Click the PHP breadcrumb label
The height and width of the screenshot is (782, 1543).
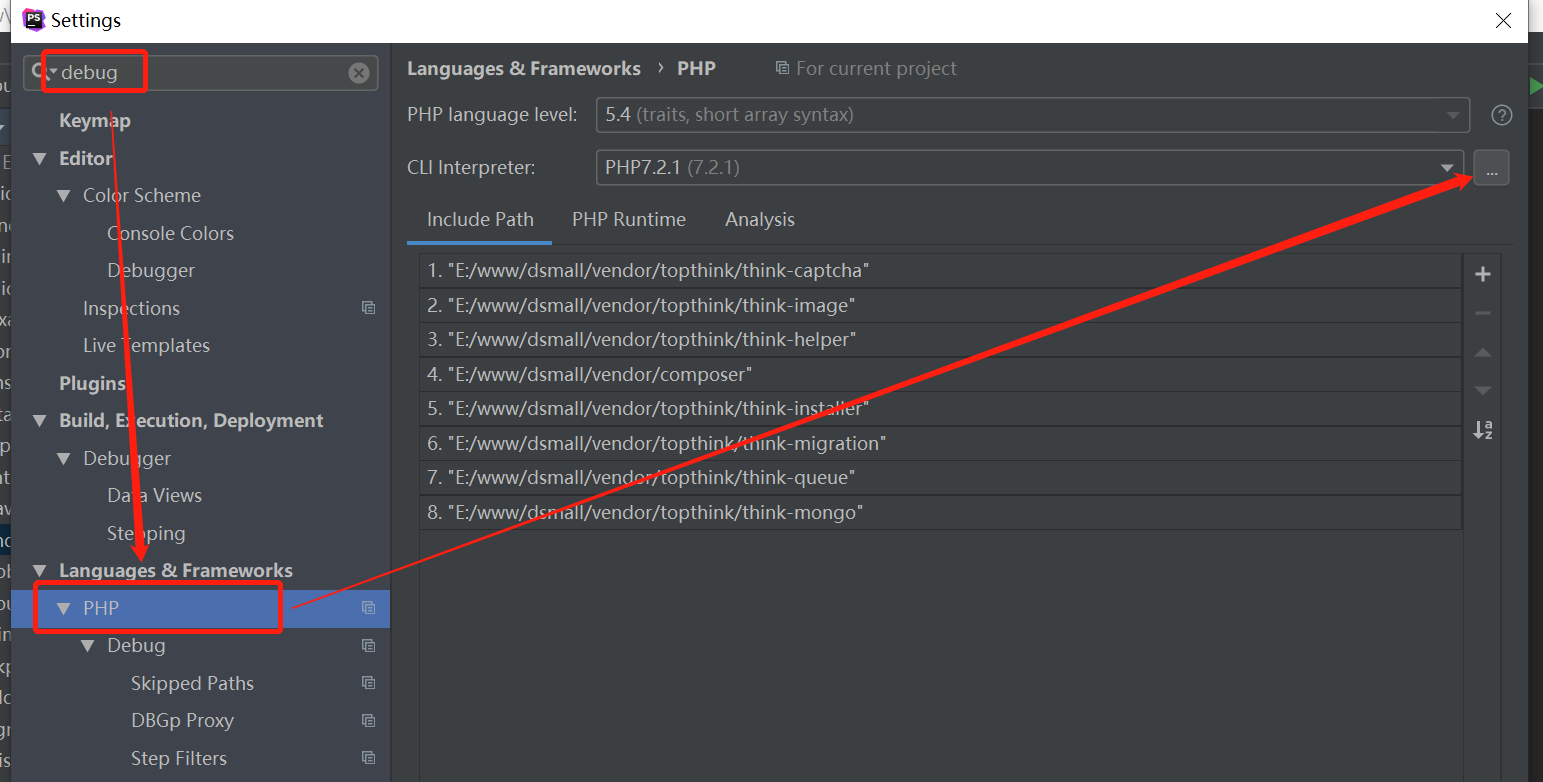point(696,68)
